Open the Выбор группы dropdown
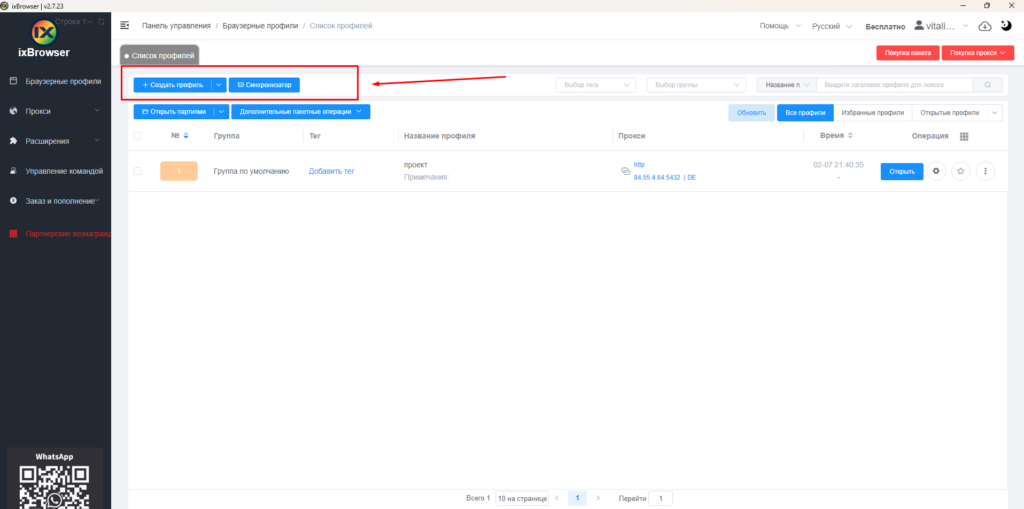Viewport: 1024px width, 509px height. coord(696,85)
